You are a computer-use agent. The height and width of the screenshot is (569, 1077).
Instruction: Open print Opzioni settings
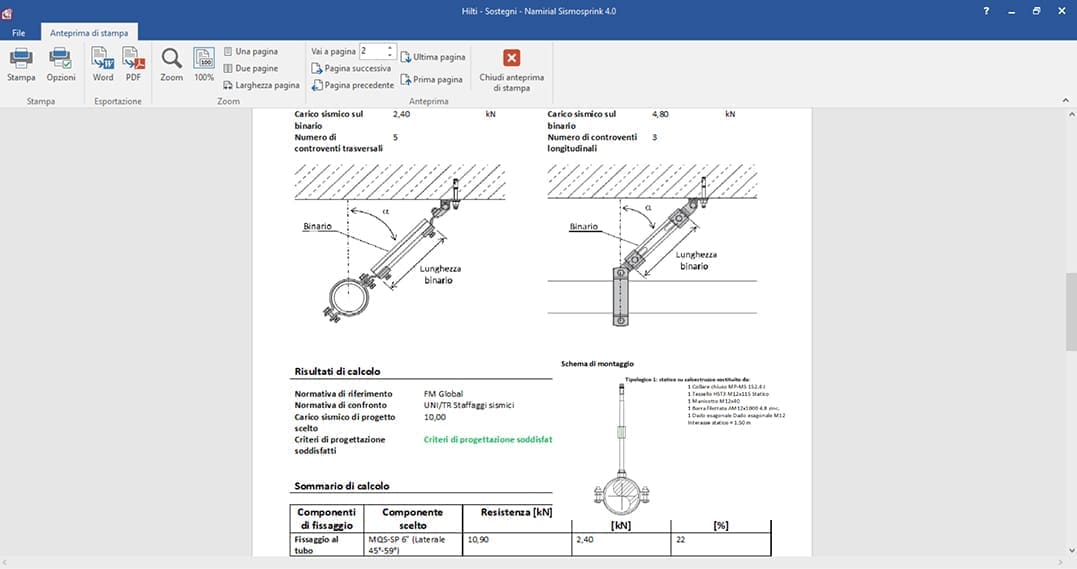click(x=60, y=65)
